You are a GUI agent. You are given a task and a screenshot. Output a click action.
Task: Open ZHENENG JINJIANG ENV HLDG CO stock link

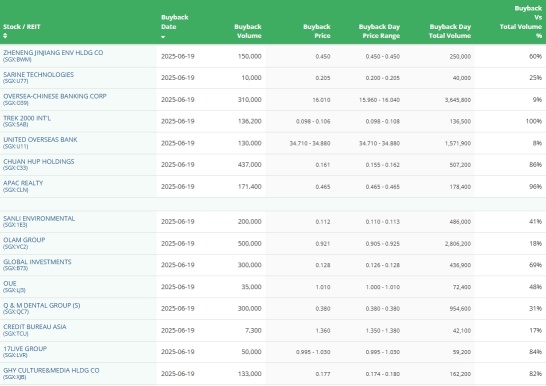point(53,53)
